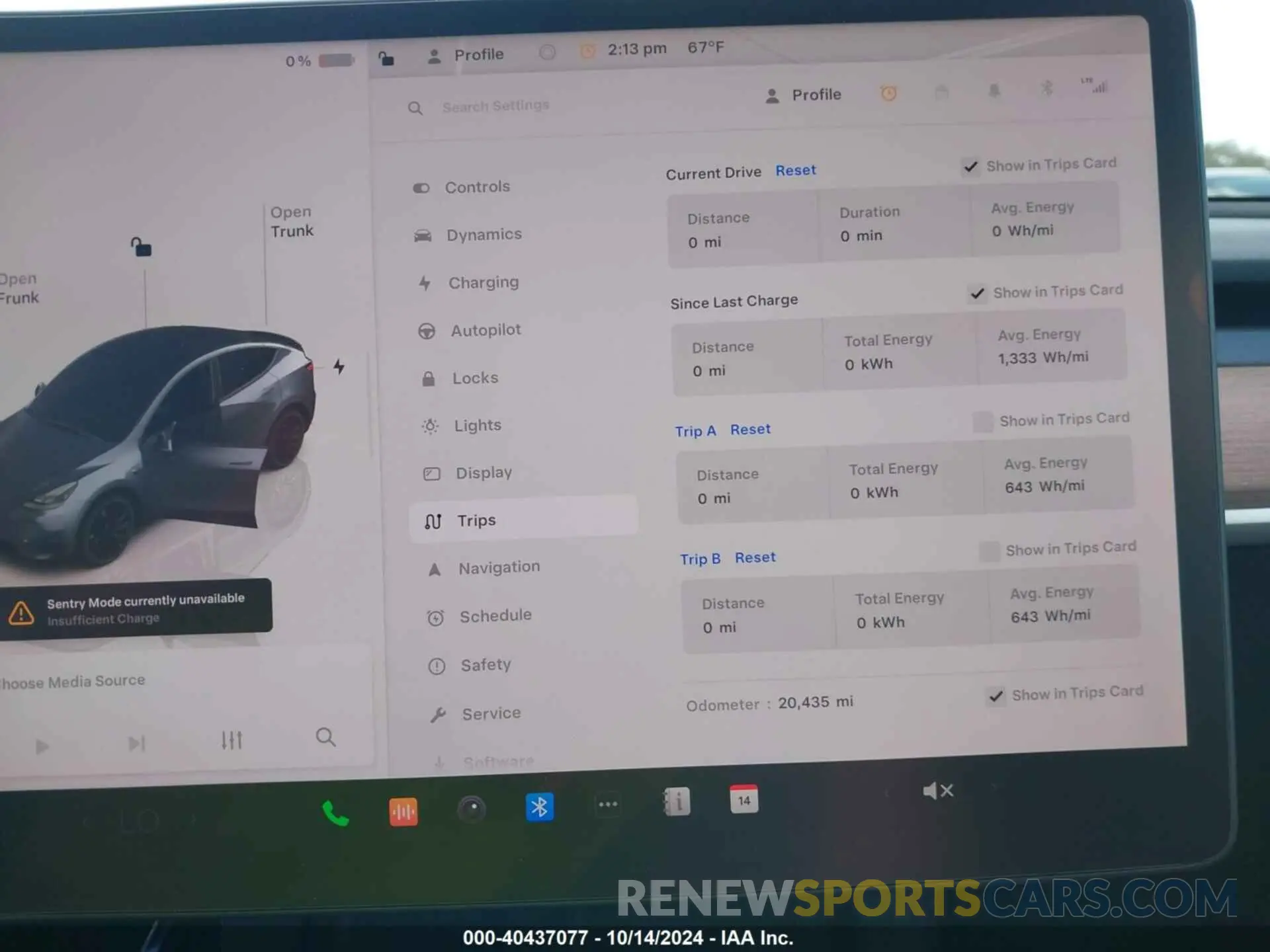Tap the garage/home icon in settings header
Viewport: 1270px width, 952px height.
[941, 92]
